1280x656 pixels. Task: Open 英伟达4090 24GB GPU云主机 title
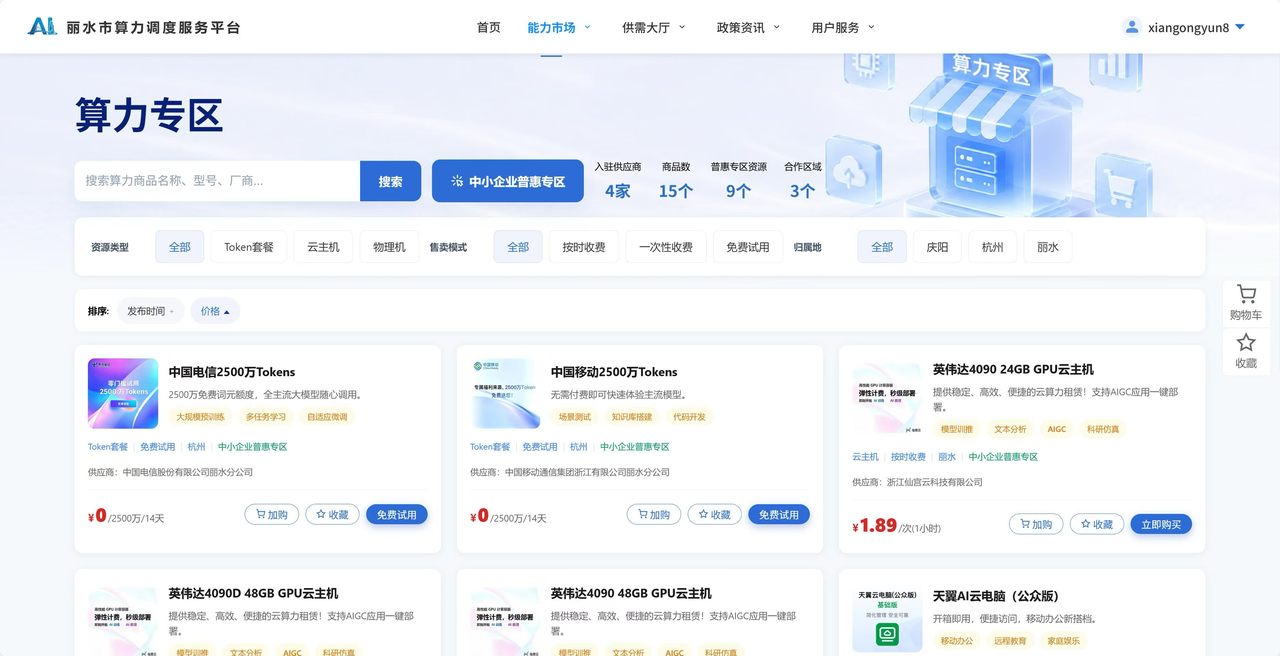click(x=1013, y=369)
